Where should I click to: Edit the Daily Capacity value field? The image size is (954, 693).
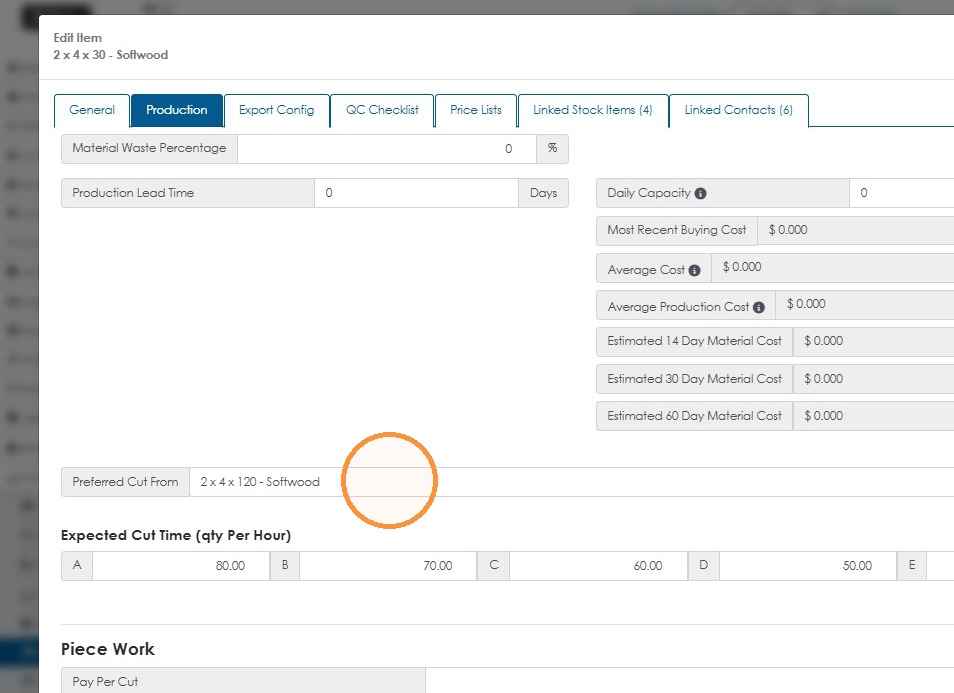(902, 193)
